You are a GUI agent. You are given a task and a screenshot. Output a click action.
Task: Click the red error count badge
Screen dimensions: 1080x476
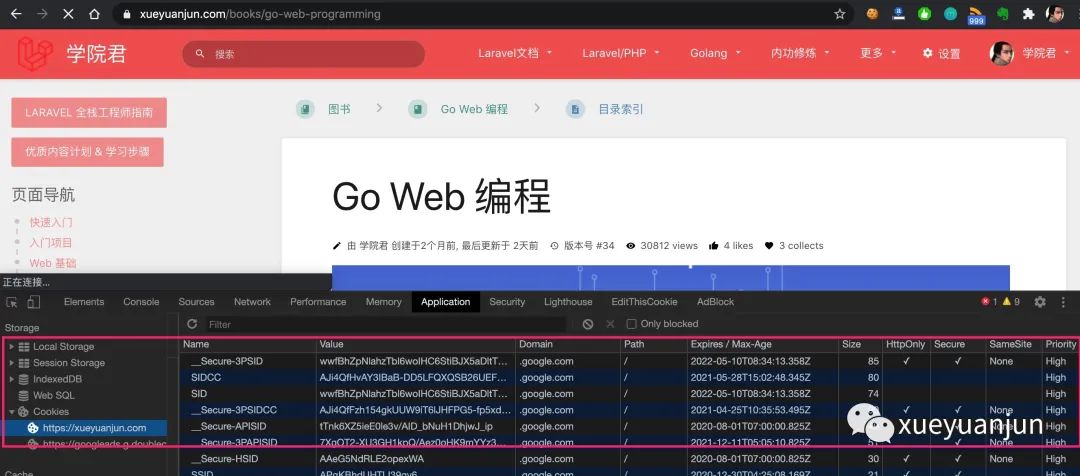(x=989, y=302)
